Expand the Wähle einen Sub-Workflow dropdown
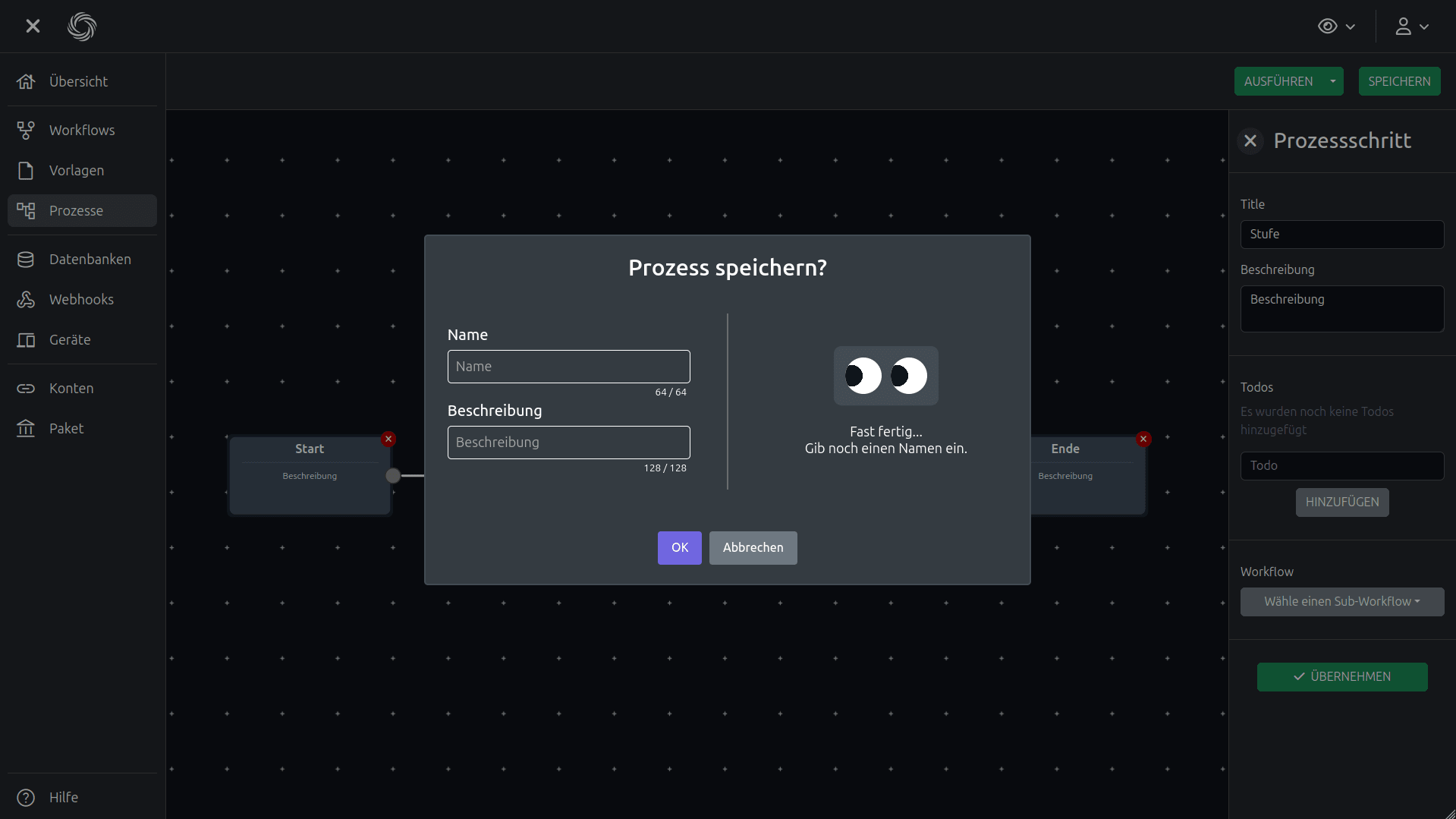The image size is (1456, 819). (1341, 601)
